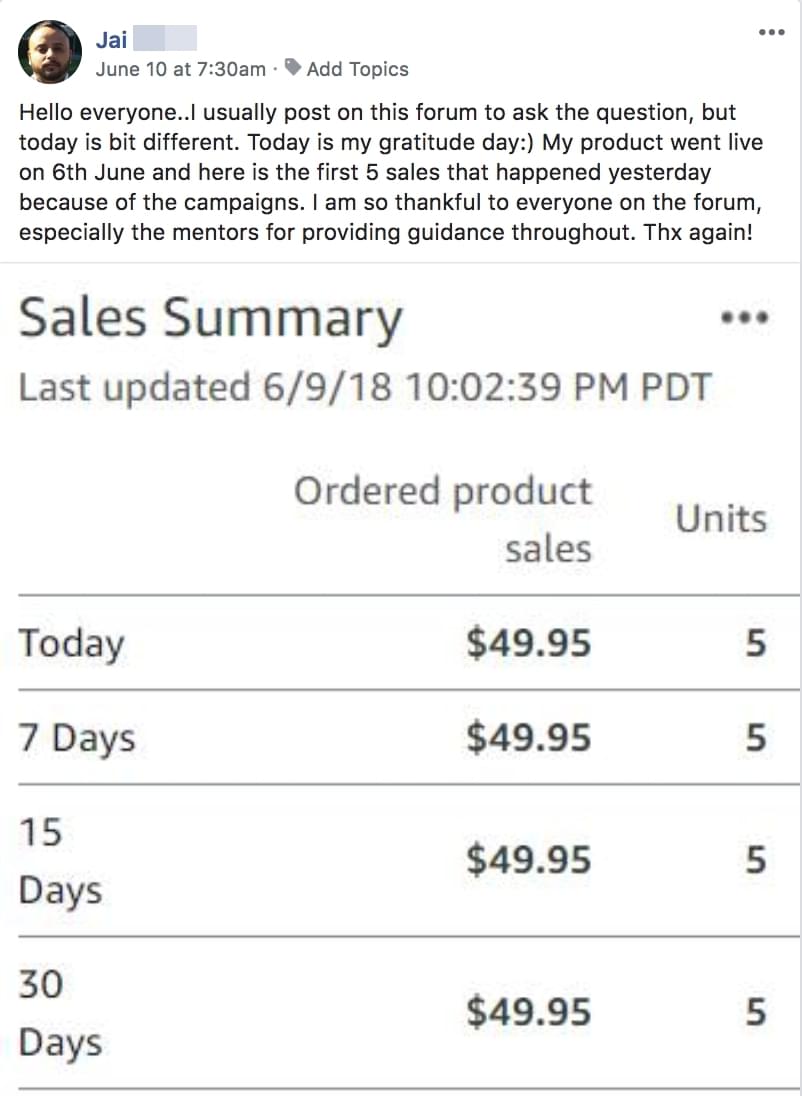Click the poster's profile picture
This screenshot has width=802, height=1096.
coord(50,52)
